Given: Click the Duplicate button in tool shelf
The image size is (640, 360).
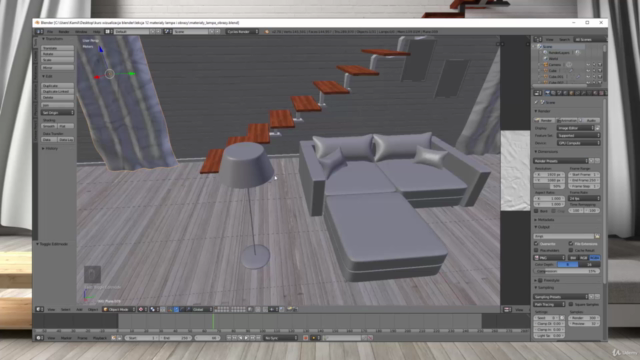Looking at the screenshot, I should coord(58,86).
